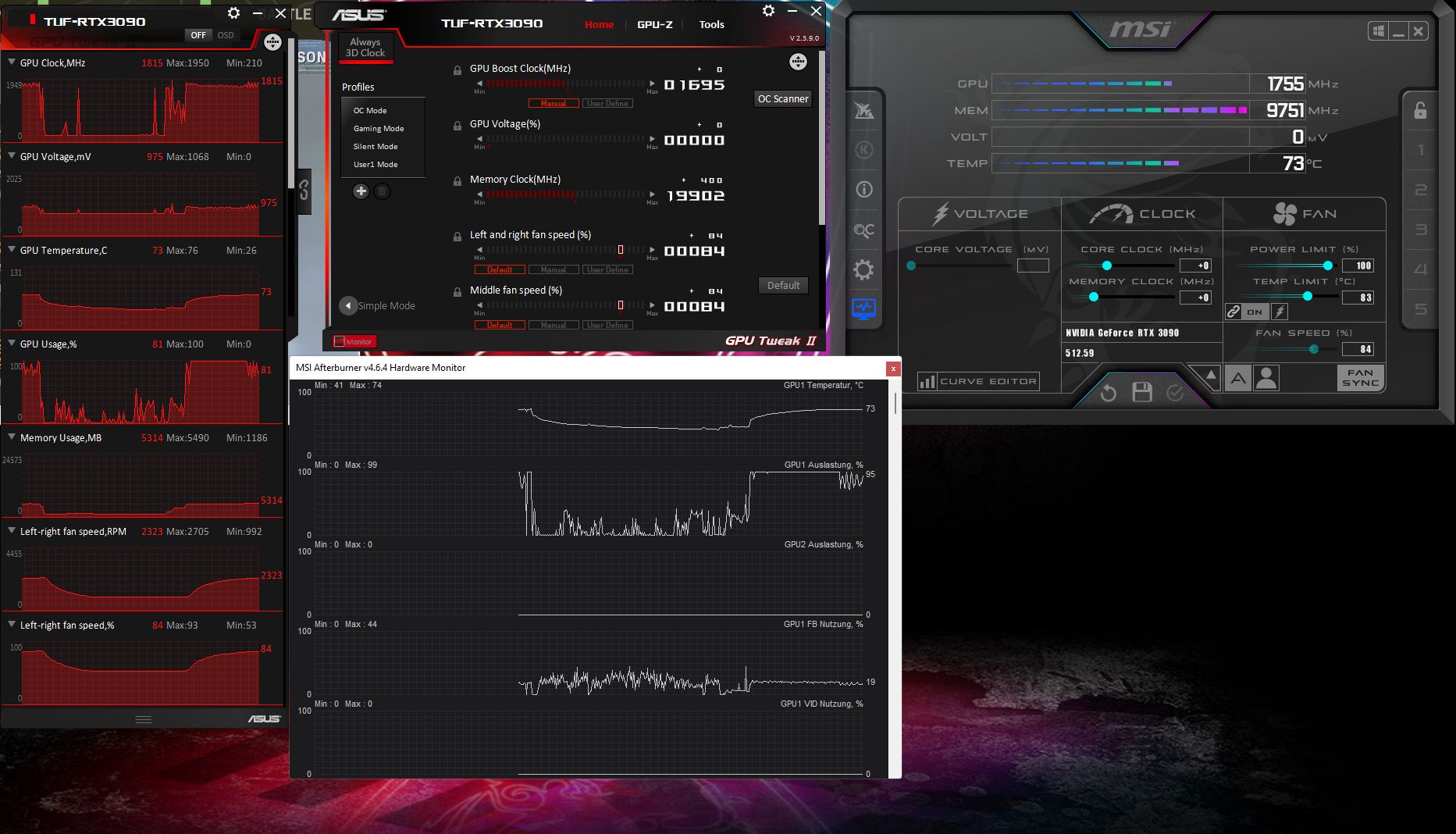Screen dimensions: 1456x834
Task: Open GPU Tweak settings gear in main window
Action: (x=769, y=11)
